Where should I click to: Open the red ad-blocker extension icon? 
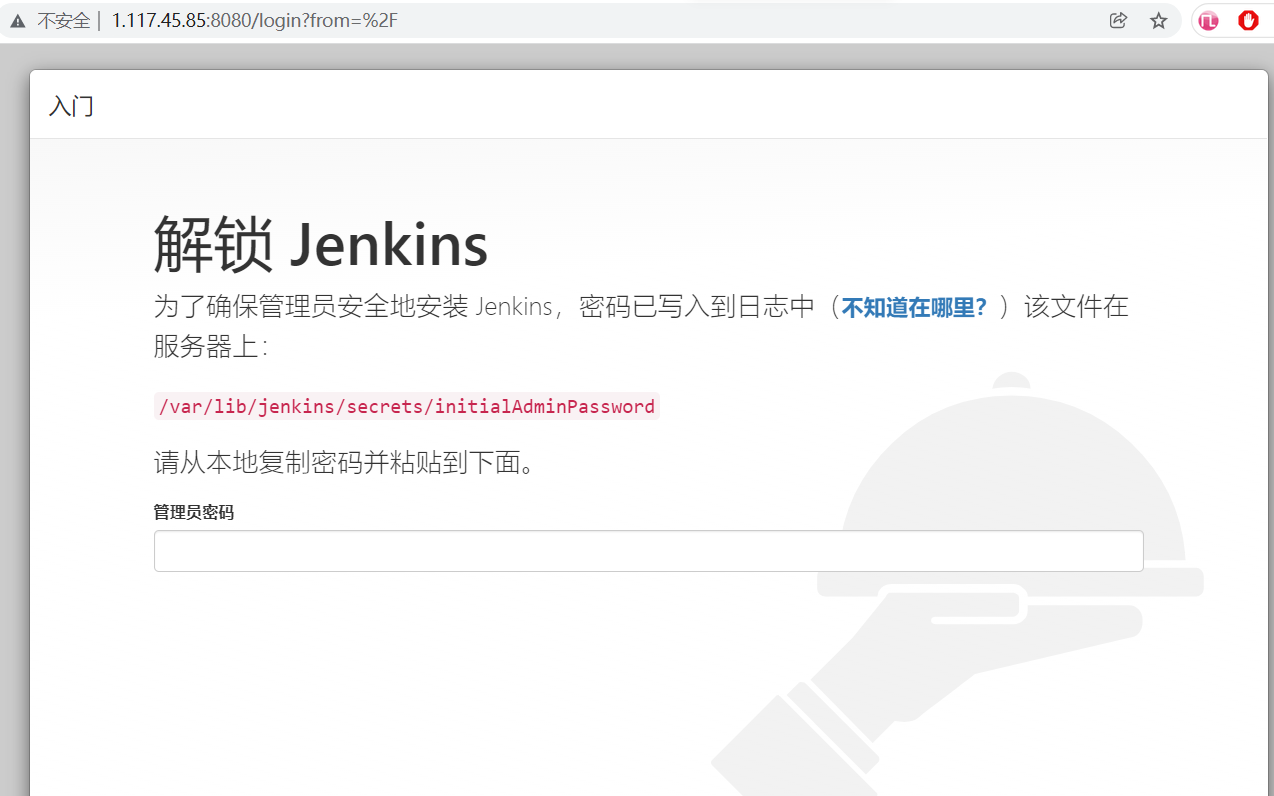pos(1248,20)
